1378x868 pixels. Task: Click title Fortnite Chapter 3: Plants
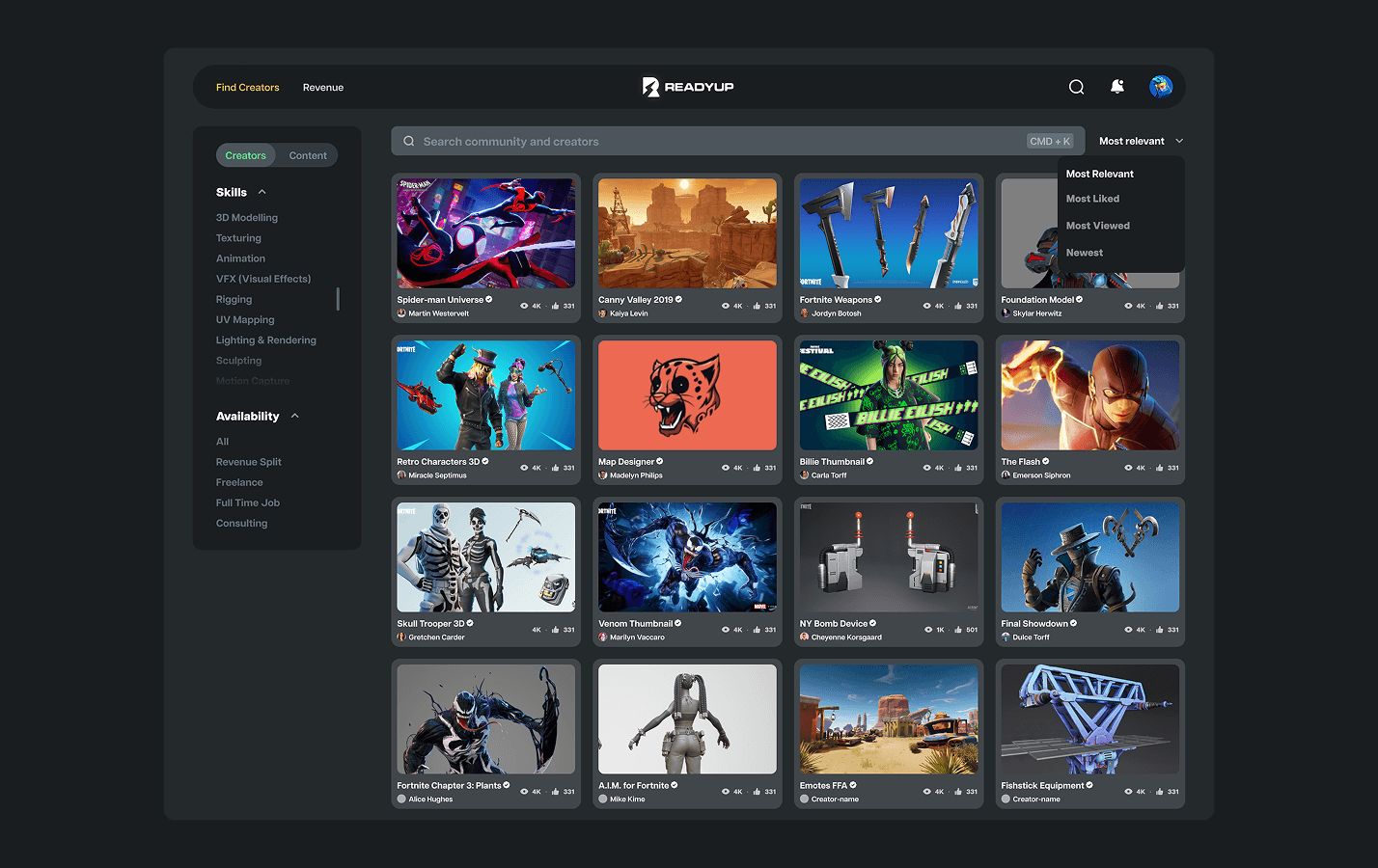[449, 785]
